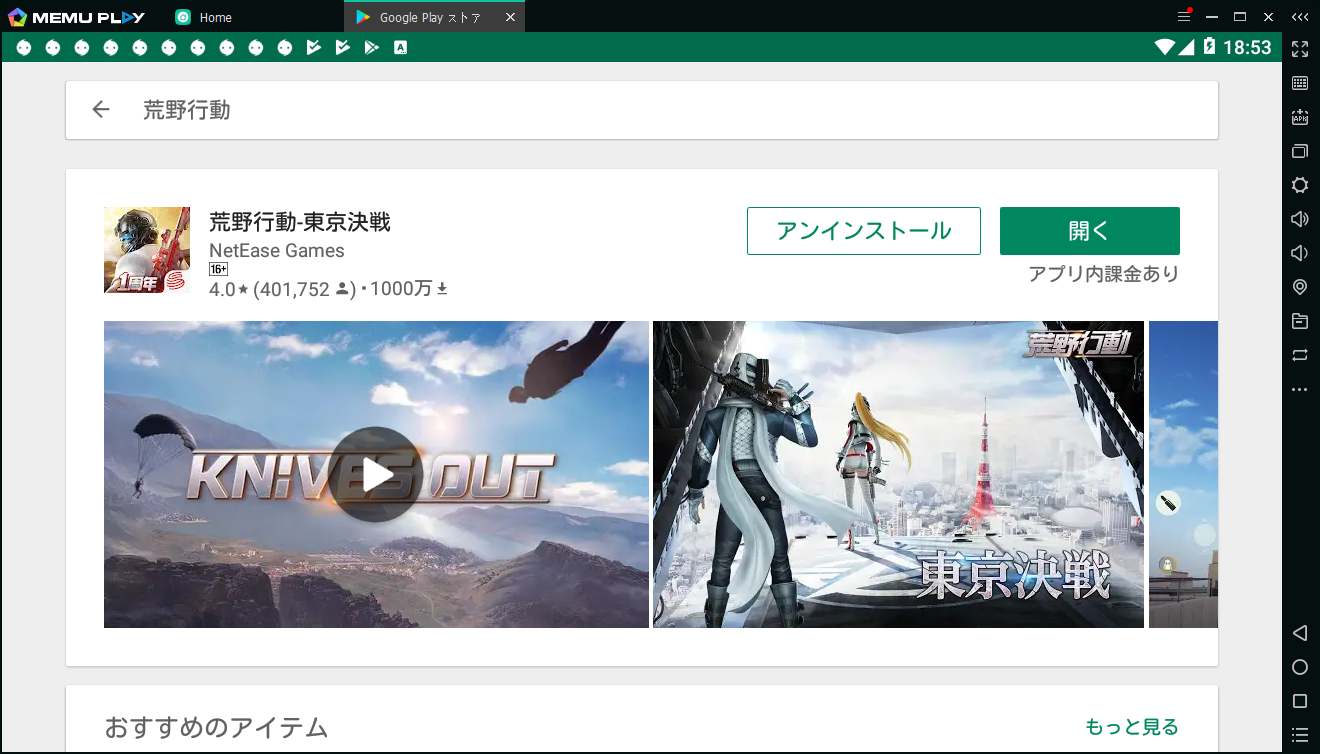The image size is (1320, 754).
Task: Open the shared folder icon
Action: point(1300,321)
